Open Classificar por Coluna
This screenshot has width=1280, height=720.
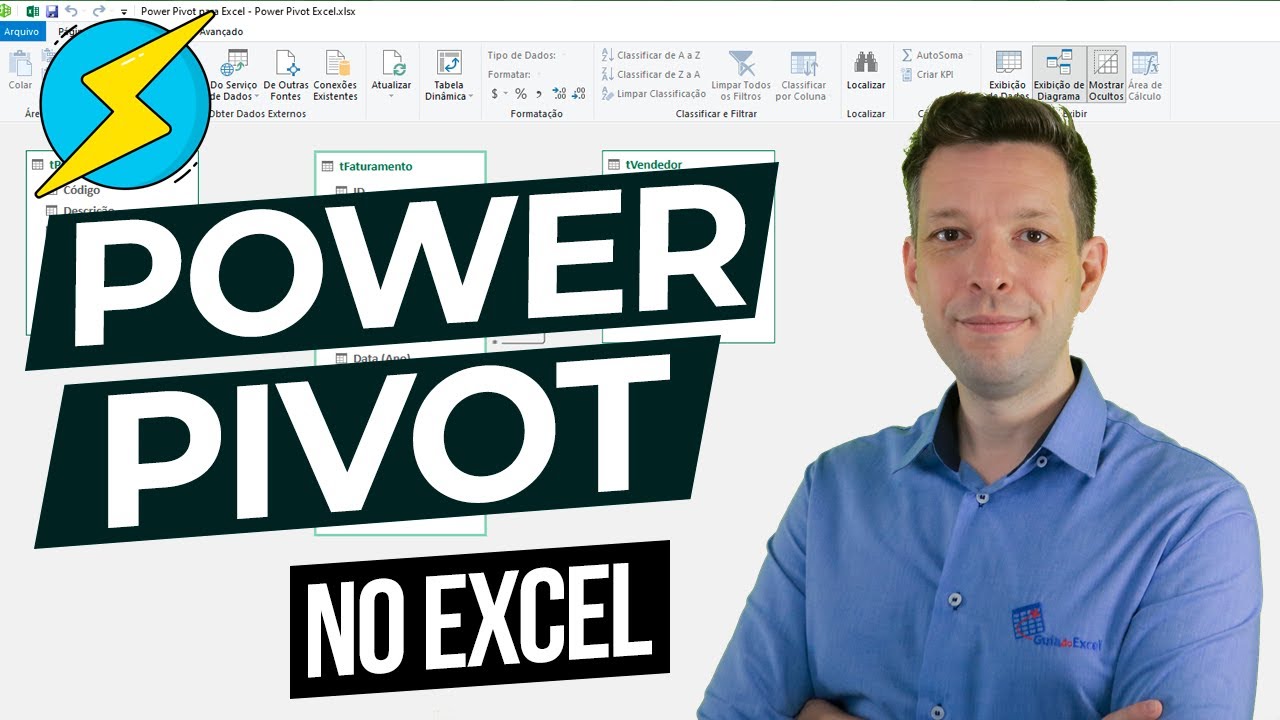[803, 76]
